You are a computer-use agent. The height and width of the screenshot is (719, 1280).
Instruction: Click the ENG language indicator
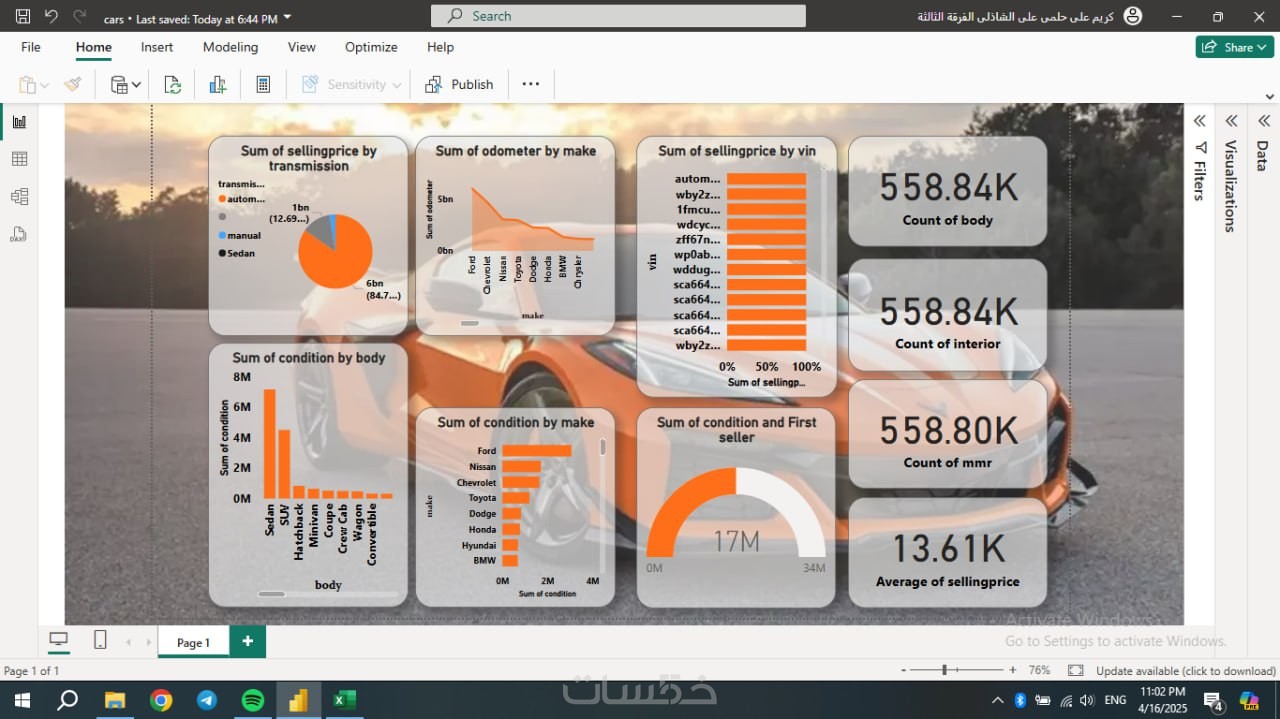pos(1115,700)
